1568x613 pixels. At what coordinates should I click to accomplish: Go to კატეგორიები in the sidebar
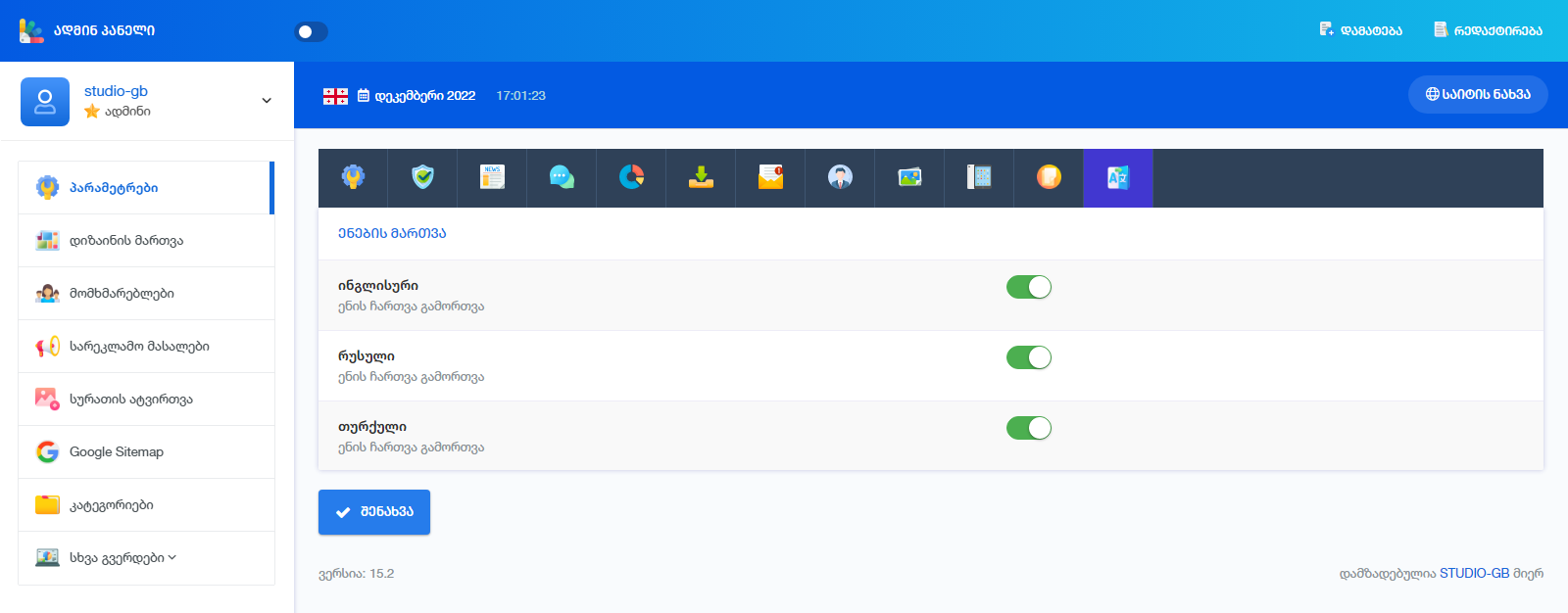[x=111, y=505]
